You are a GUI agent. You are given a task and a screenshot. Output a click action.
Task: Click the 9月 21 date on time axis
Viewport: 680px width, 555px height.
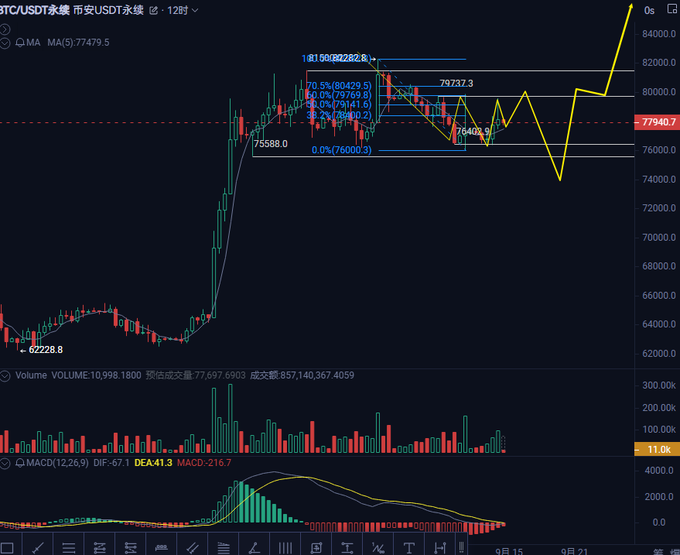tap(574, 551)
